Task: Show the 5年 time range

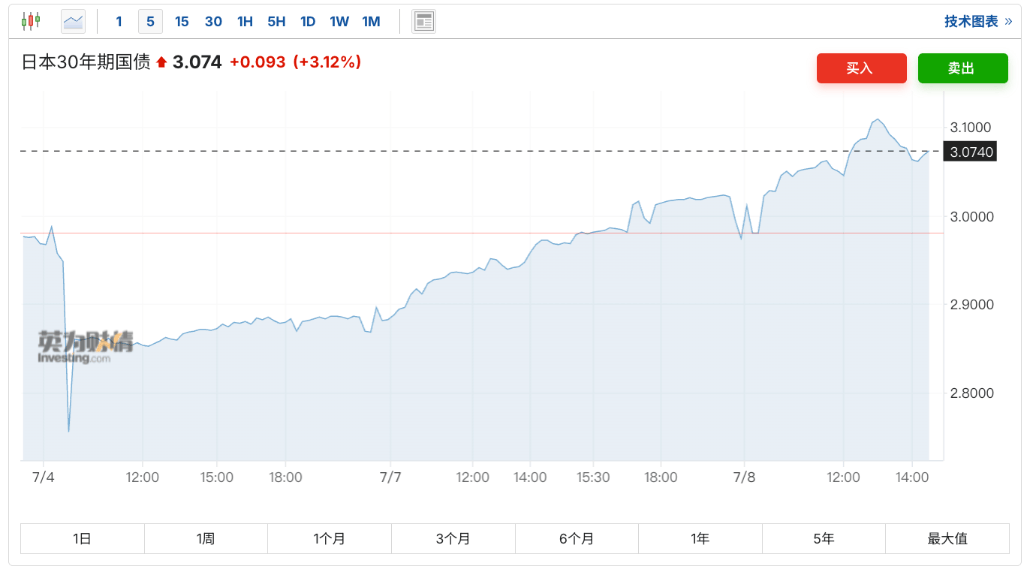Action: (x=823, y=538)
